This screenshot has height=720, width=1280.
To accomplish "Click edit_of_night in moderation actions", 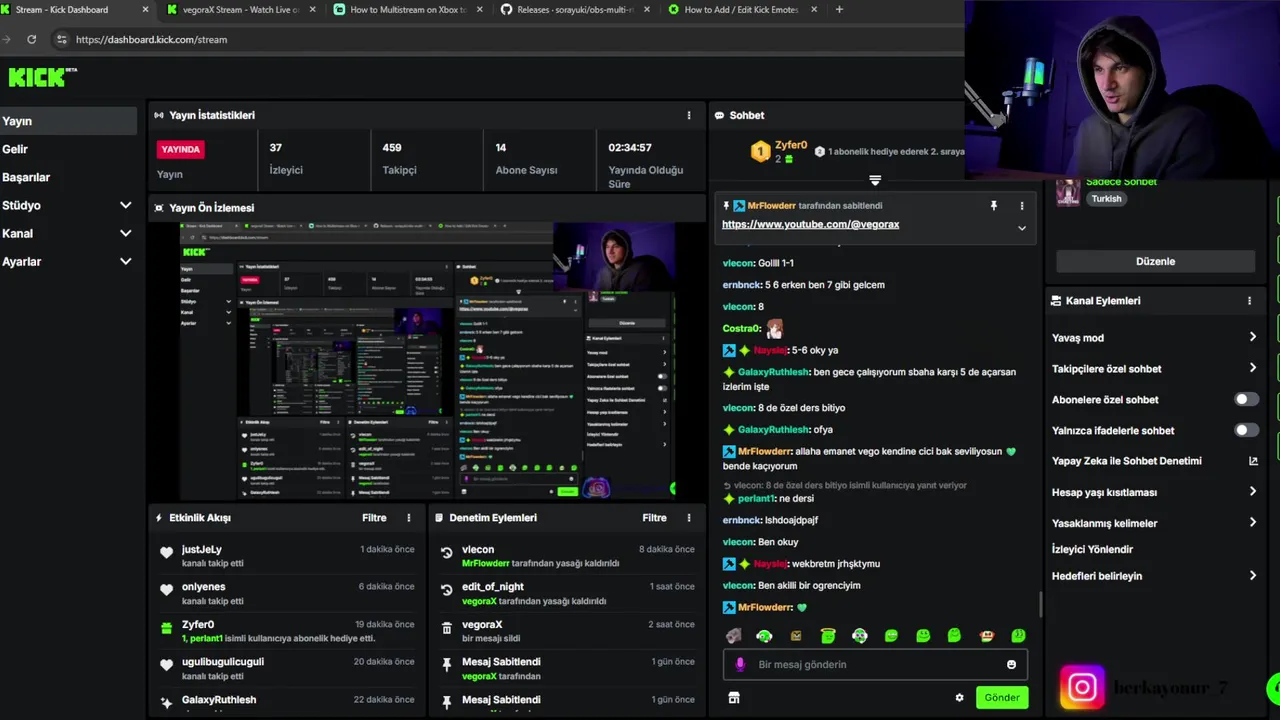I will [492, 587].
